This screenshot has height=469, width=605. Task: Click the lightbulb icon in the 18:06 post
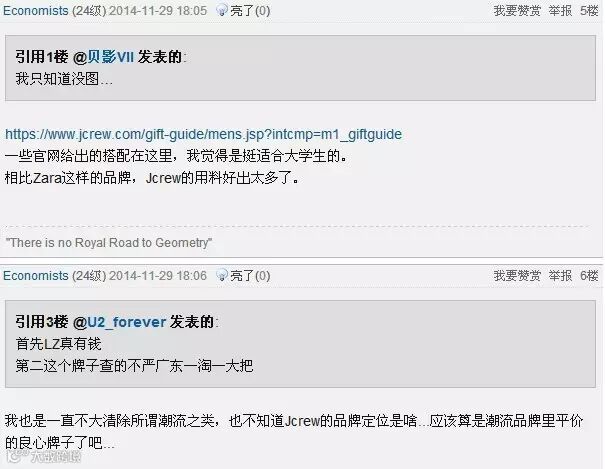pyautogui.click(x=222, y=275)
